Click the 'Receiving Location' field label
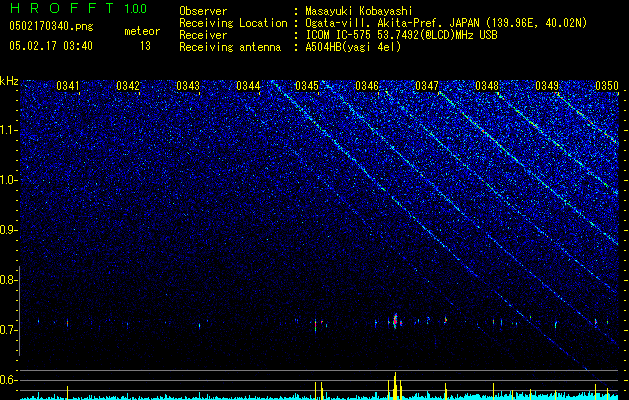 point(233,23)
